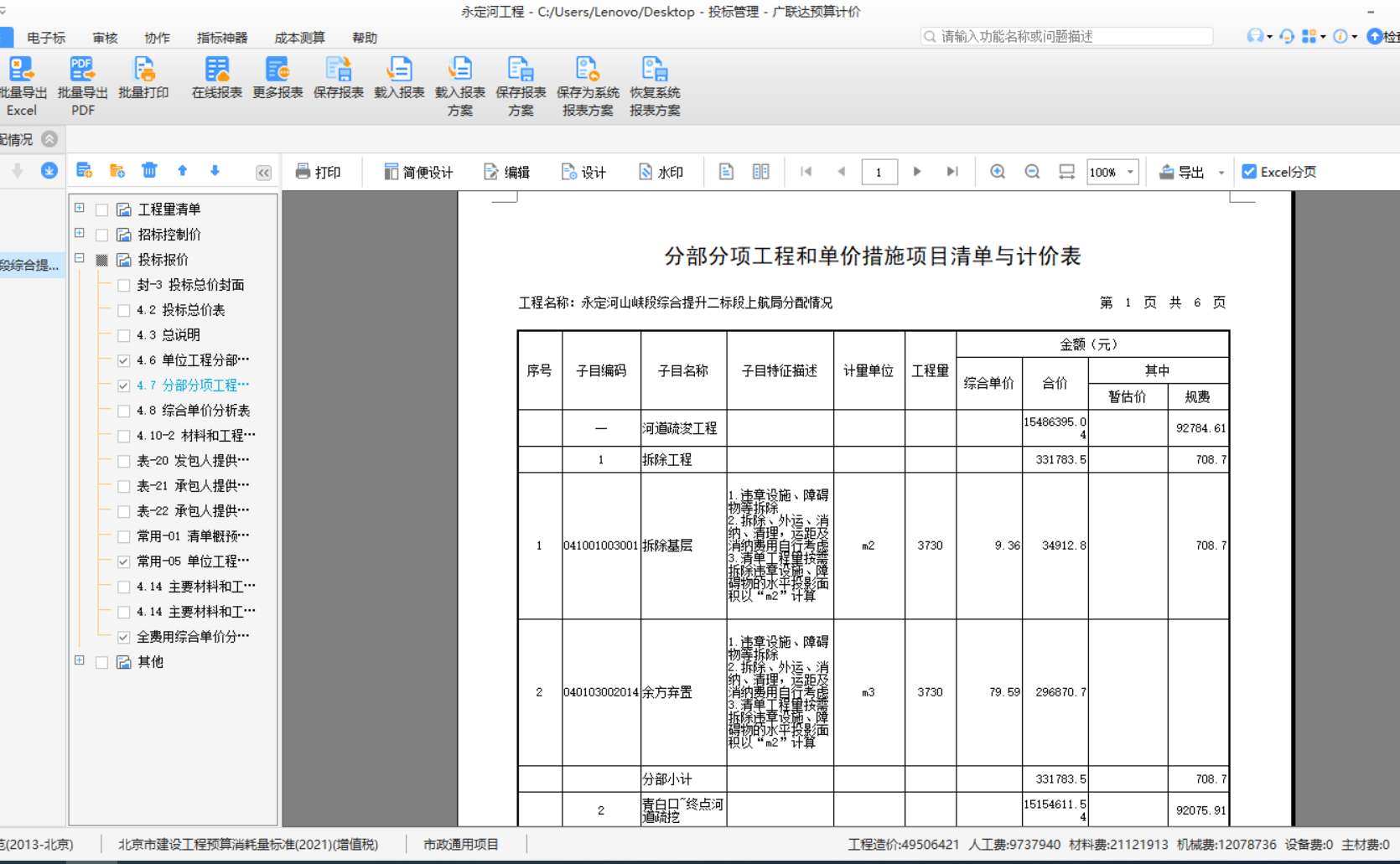
Task: Click the 编辑 edit button
Action: [x=506, y=172]
